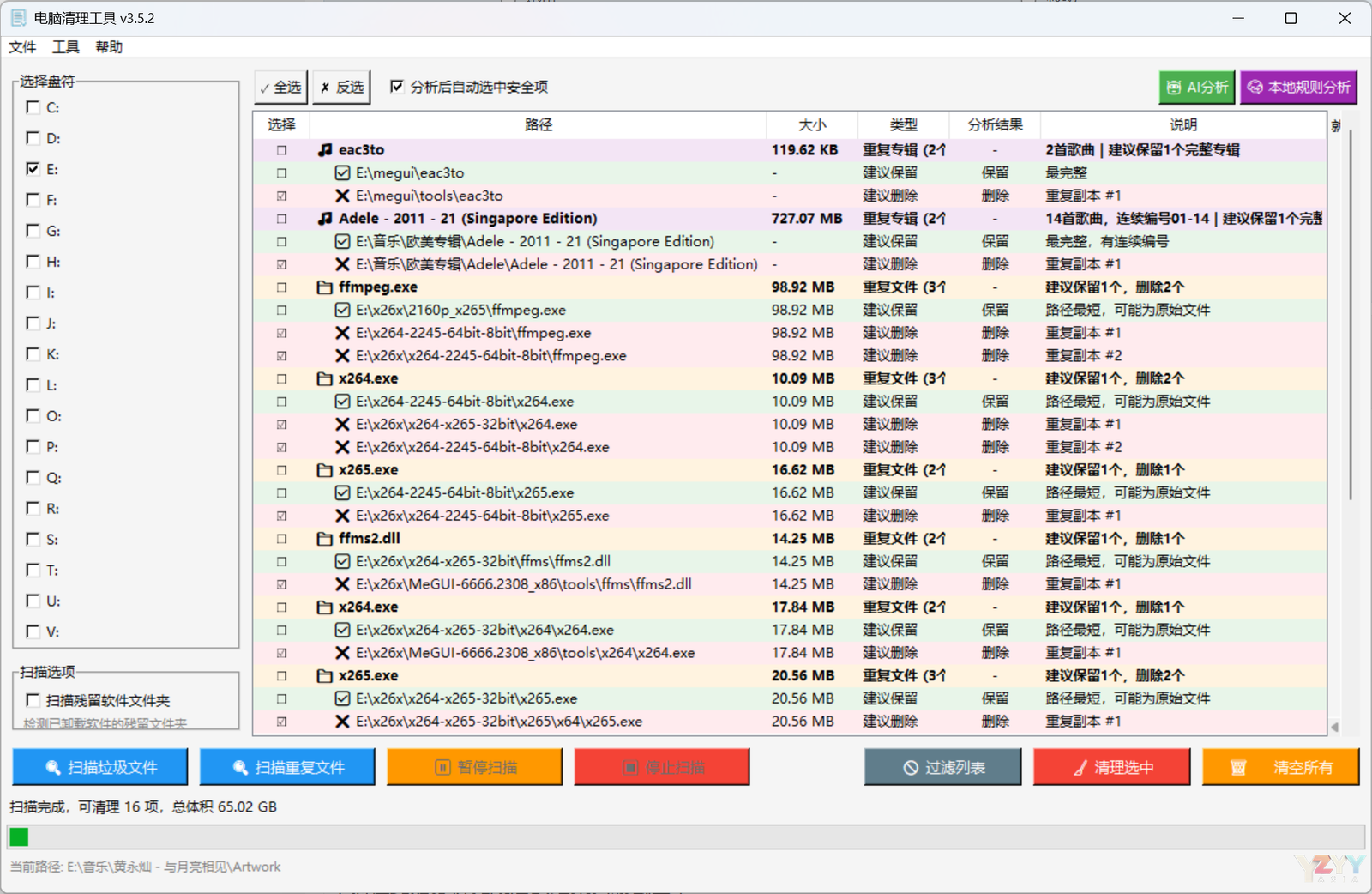Open the 文件 menu
Screen dimensions: 1372x894
22,47
